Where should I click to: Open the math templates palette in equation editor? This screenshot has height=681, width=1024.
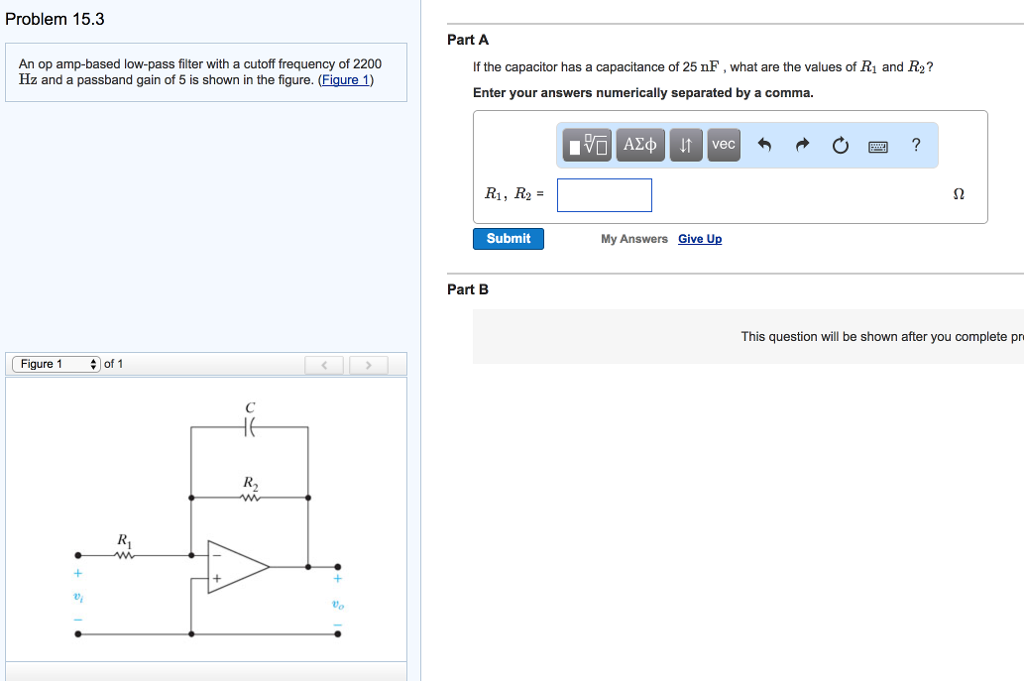click(x=586, y=144)
